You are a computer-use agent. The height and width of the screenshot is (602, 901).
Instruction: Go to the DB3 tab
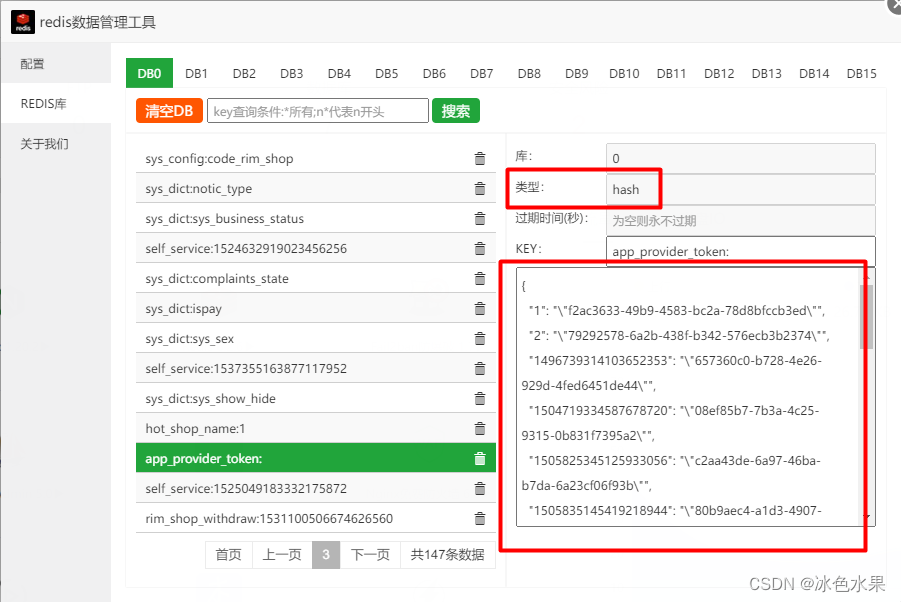292,74
